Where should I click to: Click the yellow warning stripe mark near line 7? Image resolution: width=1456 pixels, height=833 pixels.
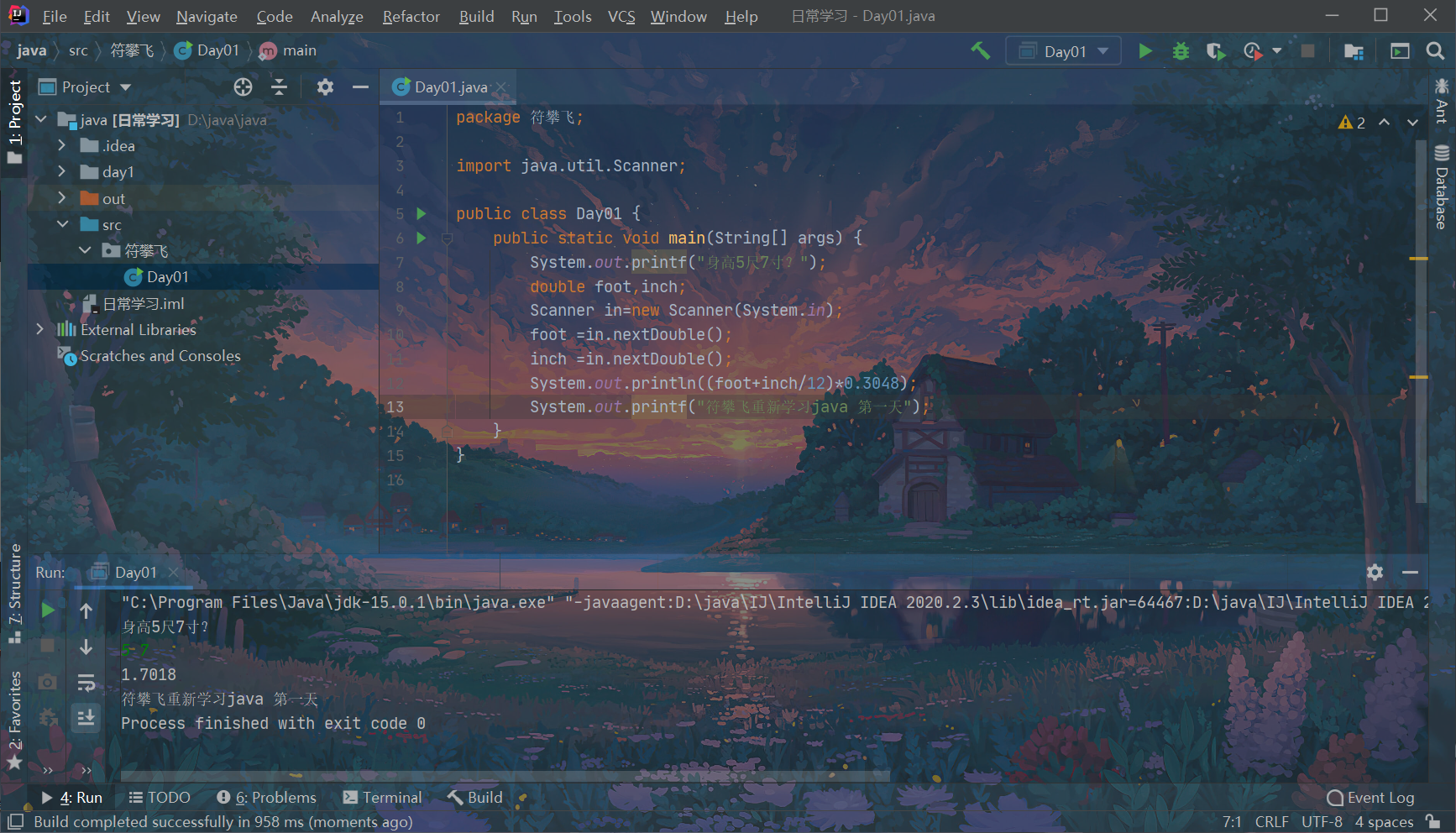coord(1418,259)
